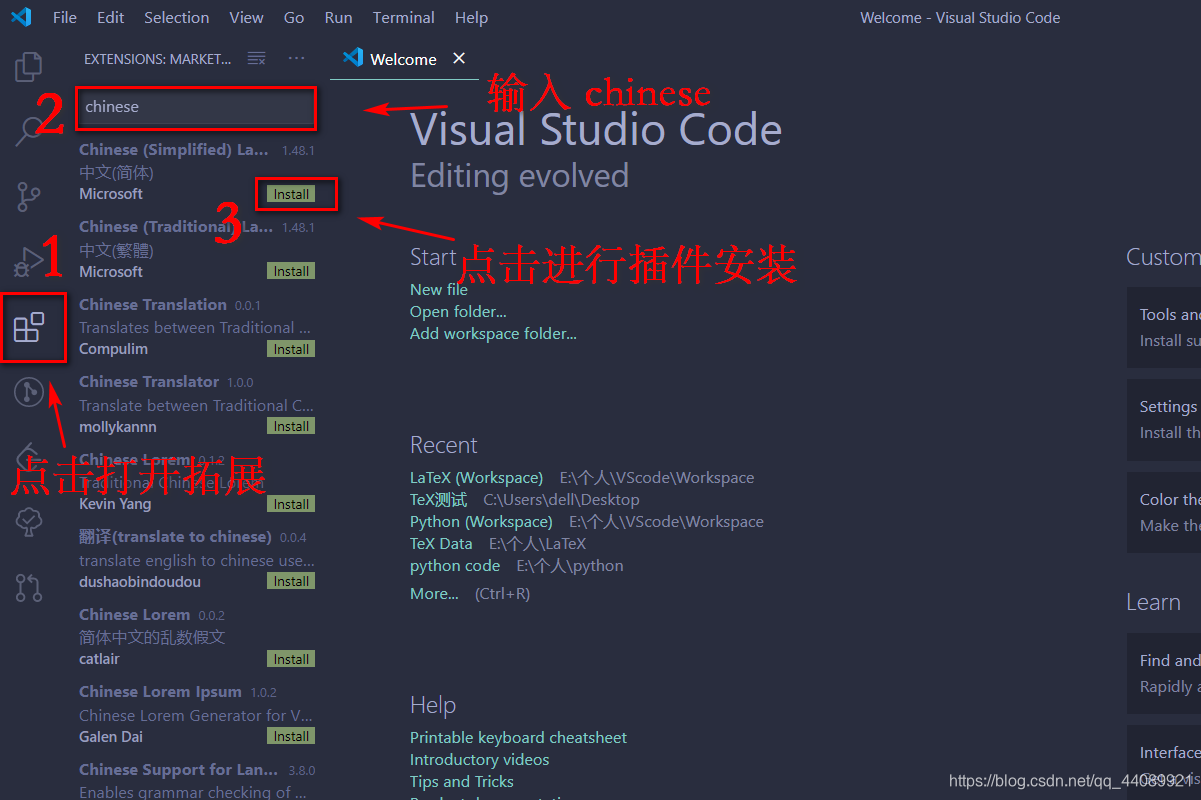Open Tips and Tricks link
The width and height of the screenshot is (1201, 800).
461,782
